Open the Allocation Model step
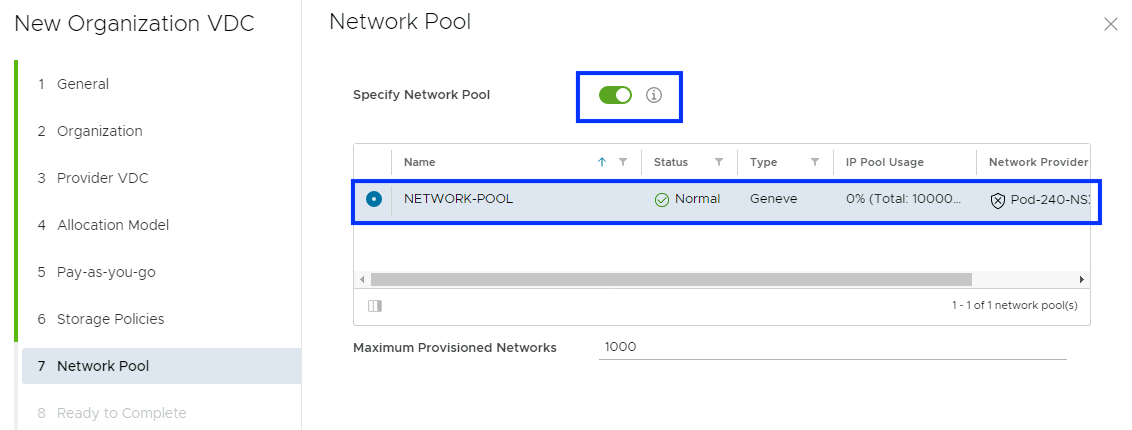This screenshot has height=430, width=1132. [x=112, y=225]
